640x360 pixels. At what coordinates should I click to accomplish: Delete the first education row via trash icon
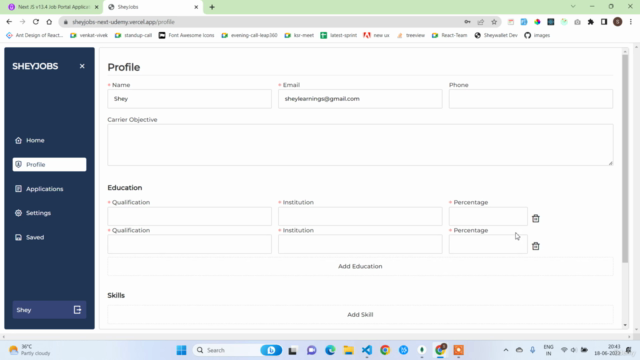(536, 219)
